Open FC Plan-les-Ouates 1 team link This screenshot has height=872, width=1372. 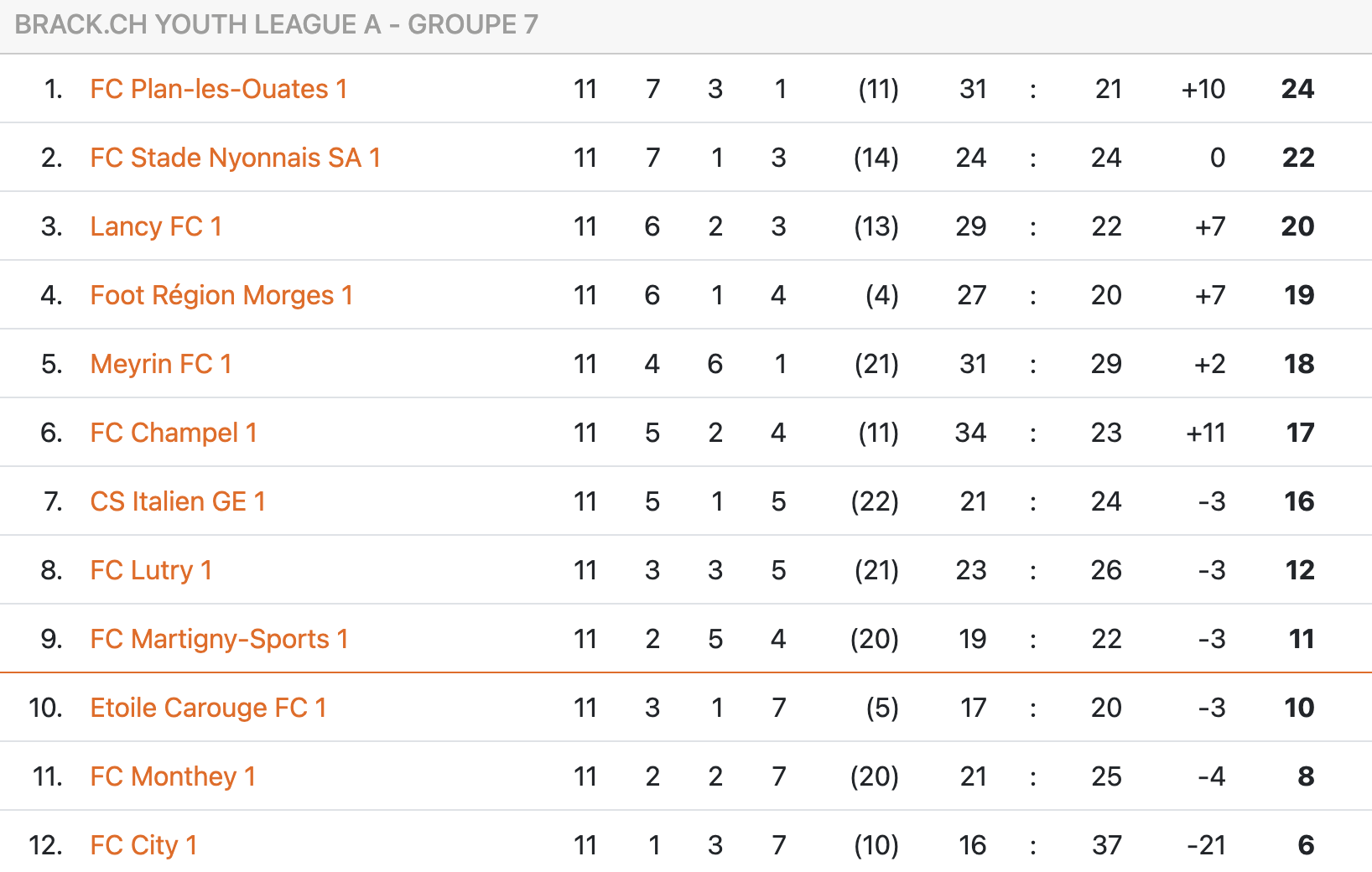218,89
